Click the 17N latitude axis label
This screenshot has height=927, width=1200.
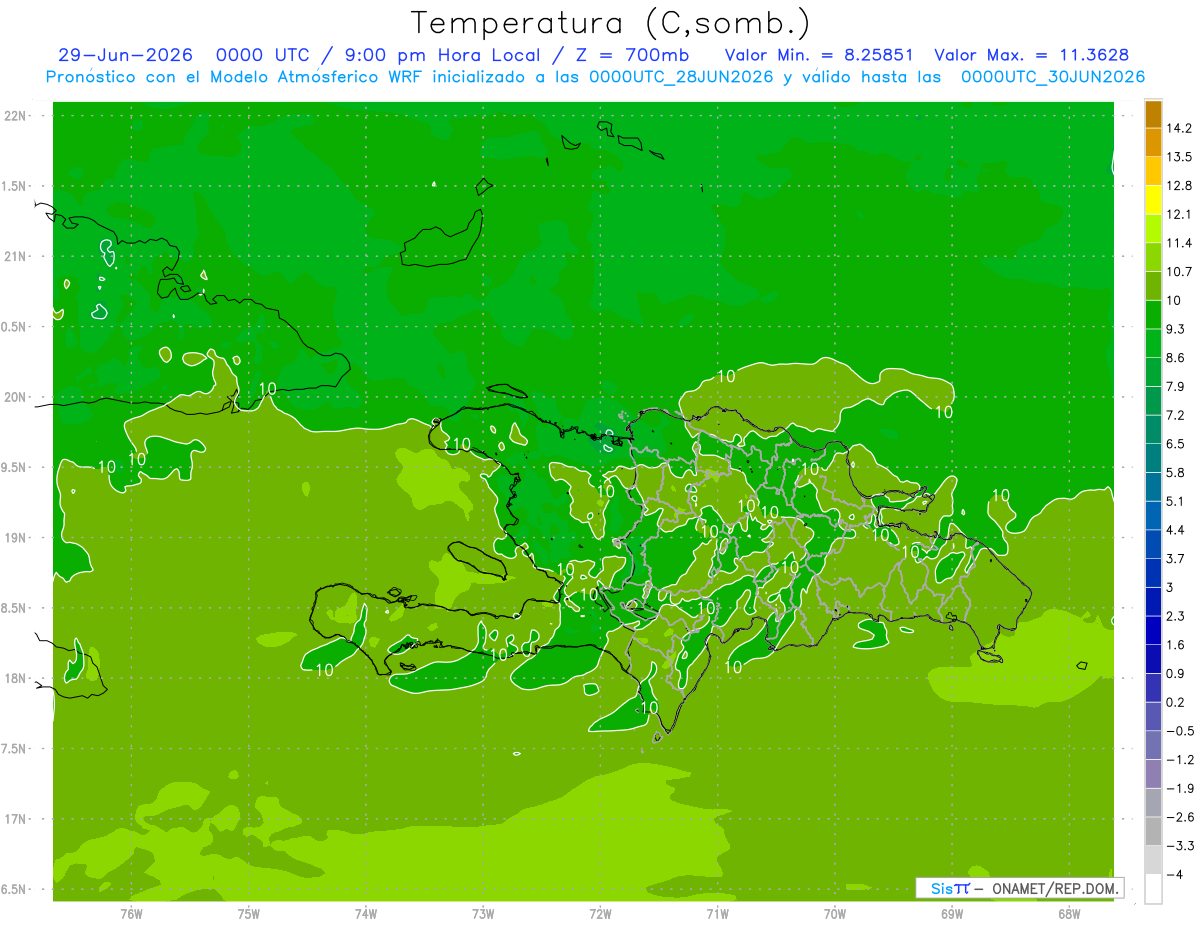coord(16,819)
